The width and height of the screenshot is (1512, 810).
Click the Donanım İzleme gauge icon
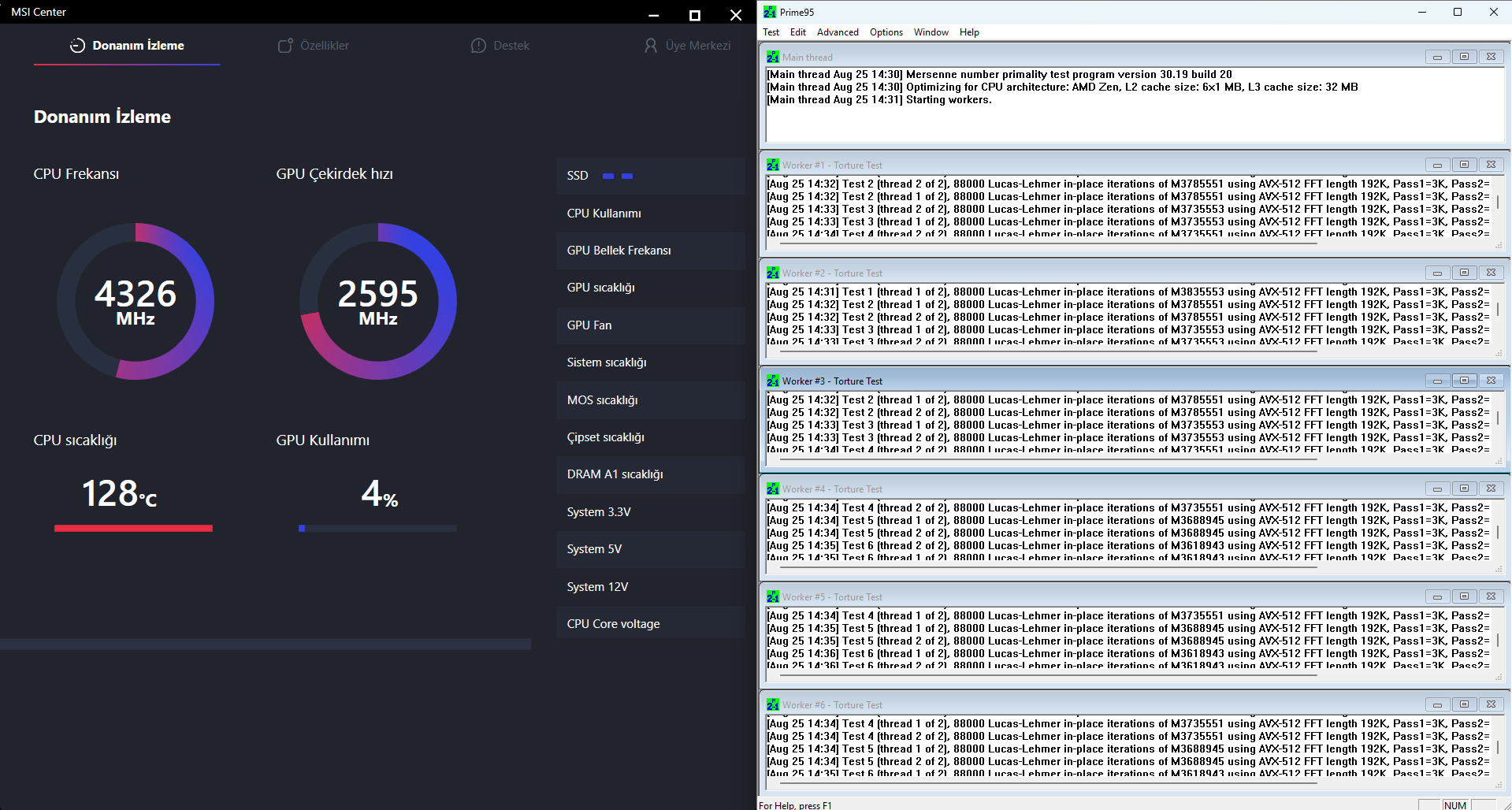pos(77,46)
